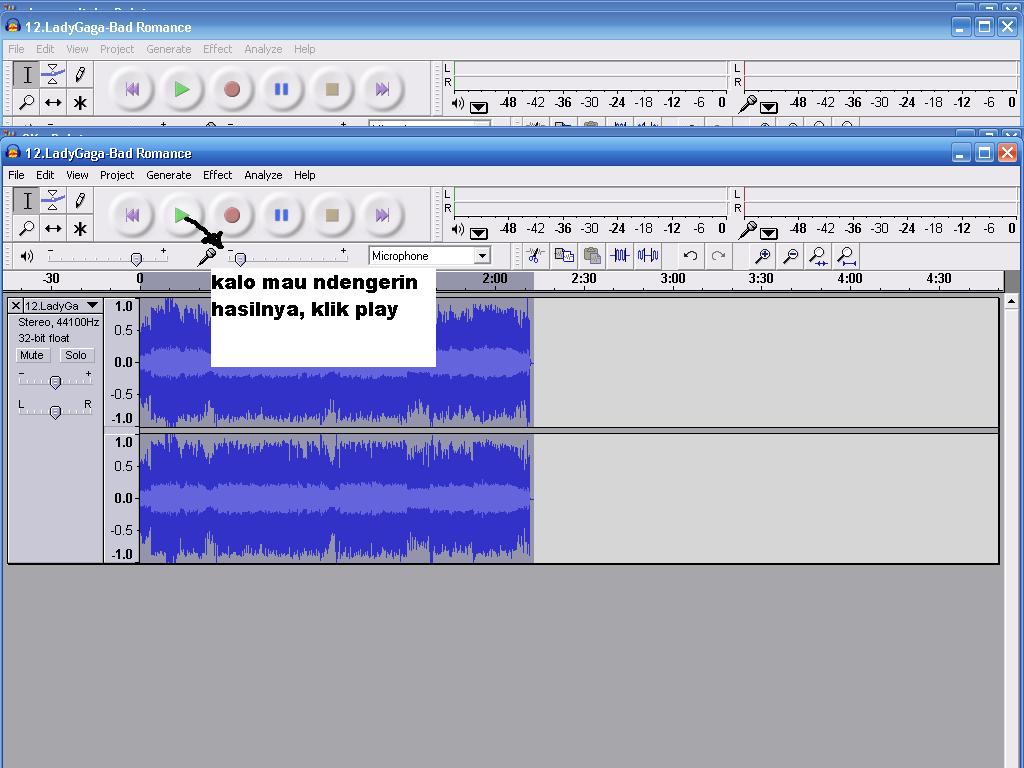Click the Paste icon in edit toolbar

[x=592, y=255]
